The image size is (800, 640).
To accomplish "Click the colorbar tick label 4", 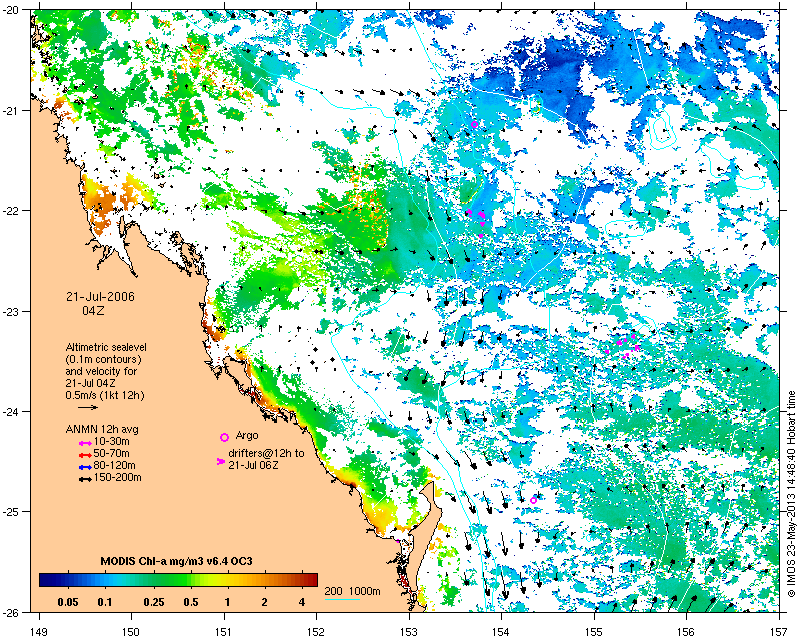I will [x=302, y=602].
